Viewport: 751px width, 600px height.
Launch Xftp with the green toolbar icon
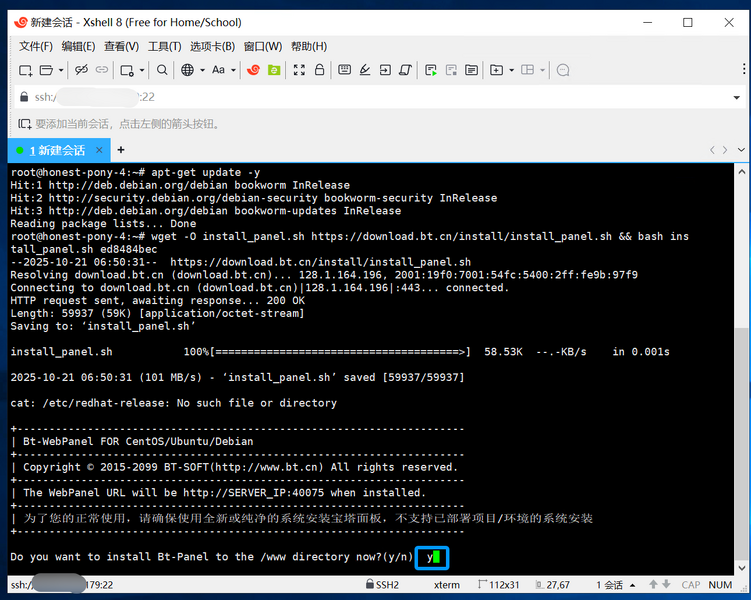274,70
